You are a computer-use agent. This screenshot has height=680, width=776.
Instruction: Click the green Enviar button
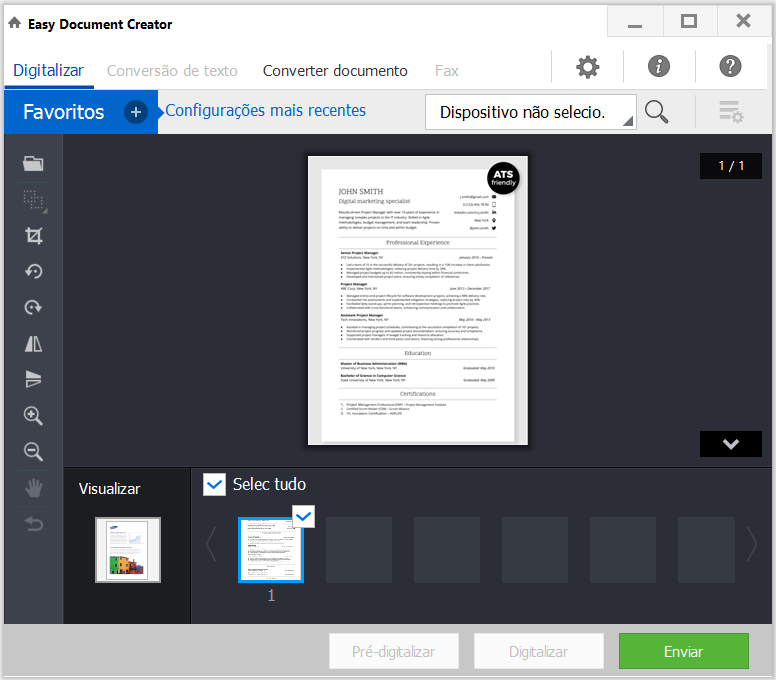click(683, 651)
